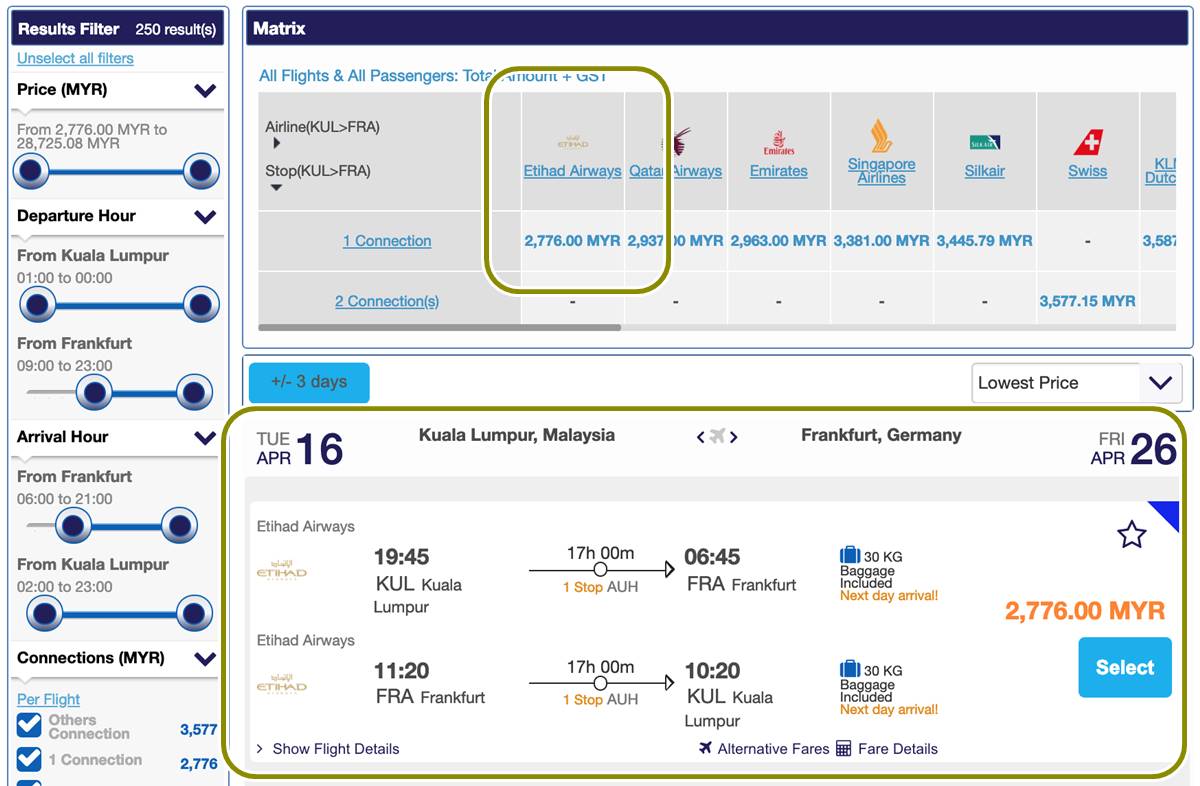Open Fare Details
Viewport: 1200px width, 786px height.
898,748
